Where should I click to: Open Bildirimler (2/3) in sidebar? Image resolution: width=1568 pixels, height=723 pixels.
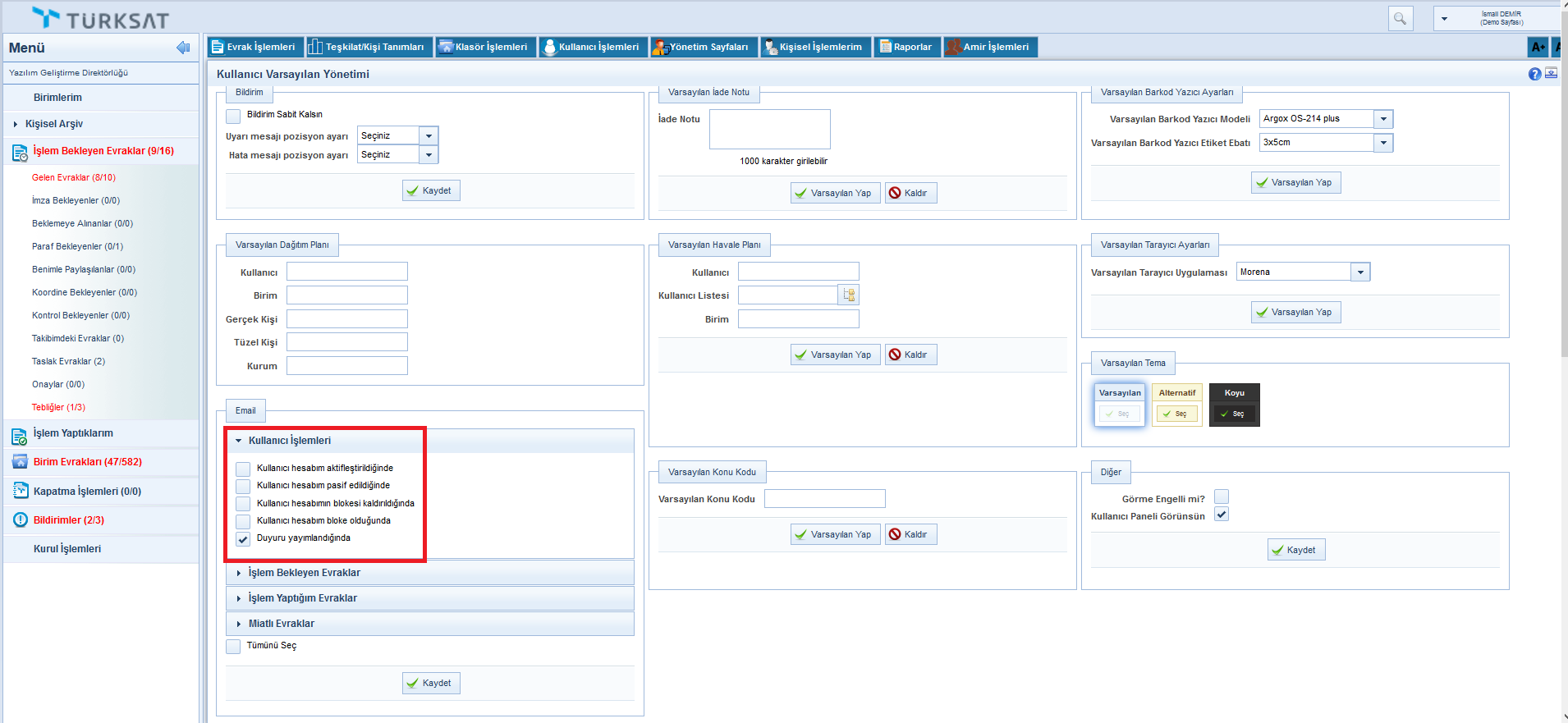[x=68, y=520]
